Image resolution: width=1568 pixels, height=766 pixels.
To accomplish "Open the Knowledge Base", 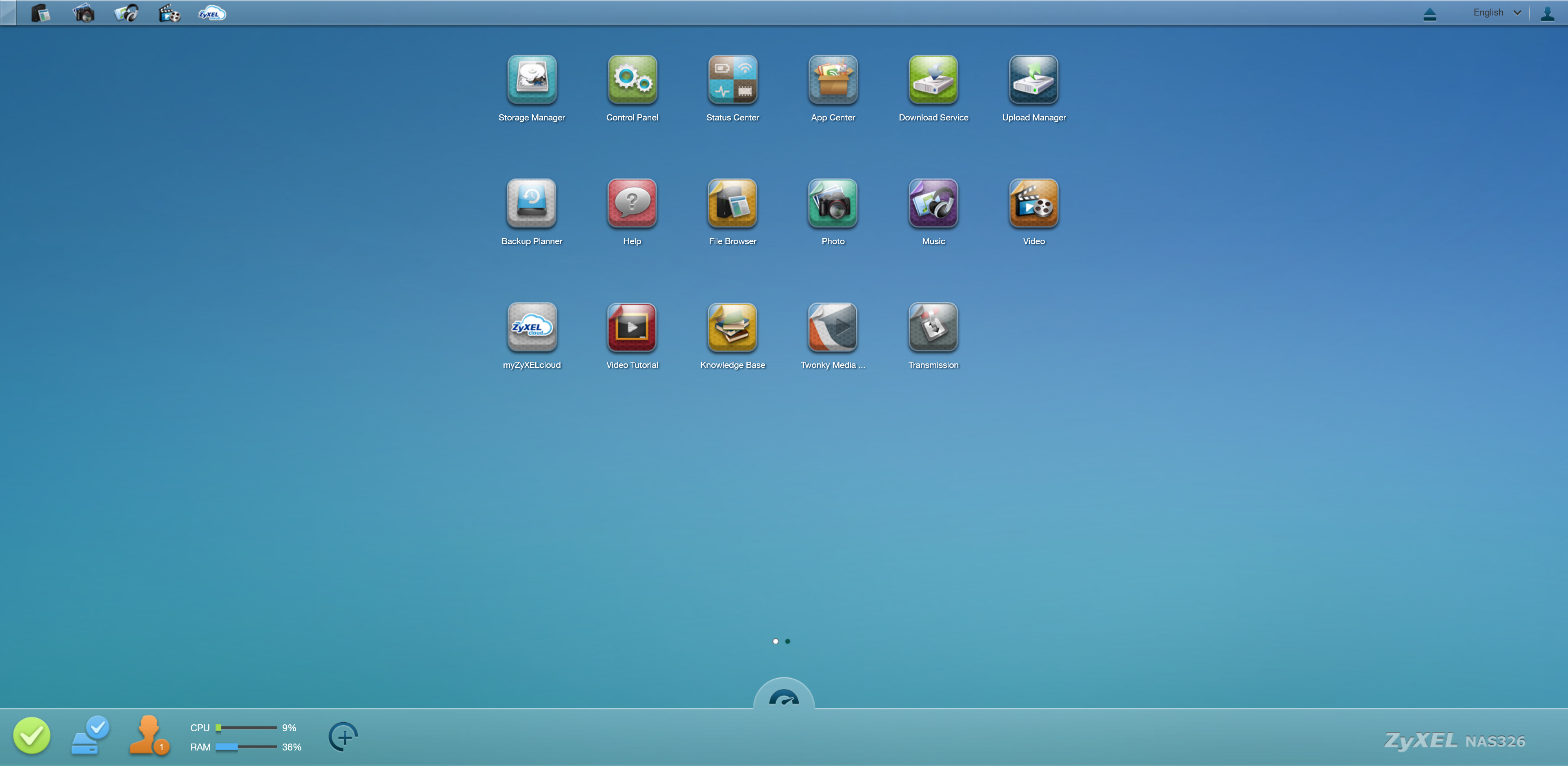I will pos(732,327).
